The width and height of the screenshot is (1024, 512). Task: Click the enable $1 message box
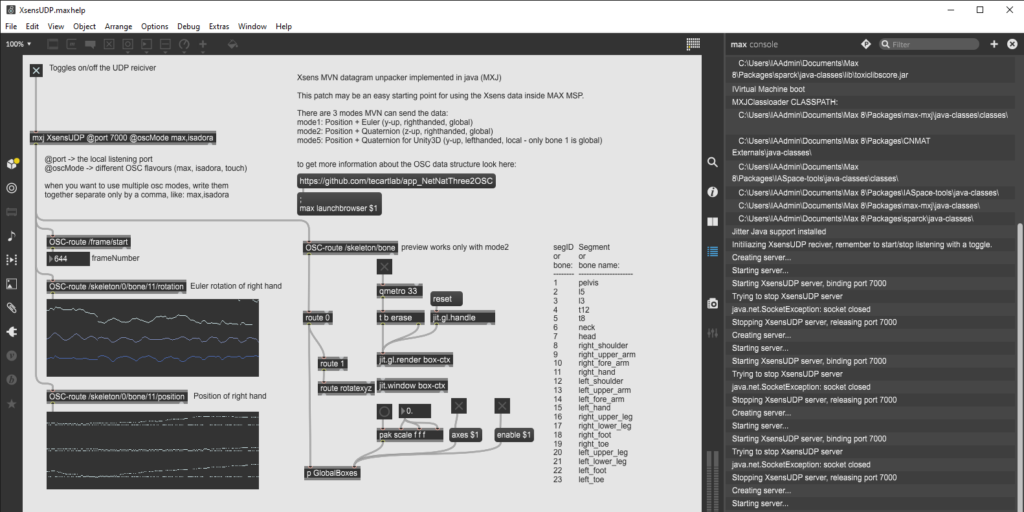(515, 435)
